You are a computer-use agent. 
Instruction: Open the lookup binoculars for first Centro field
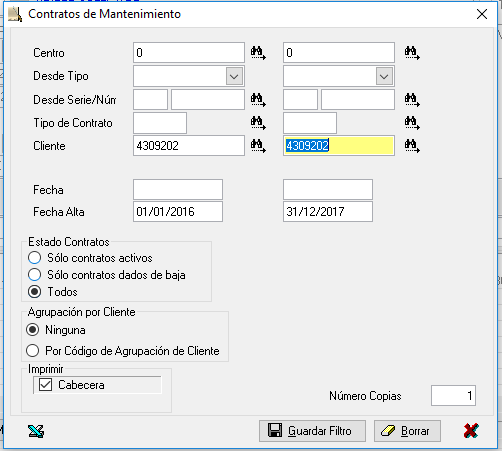(258, 53)
